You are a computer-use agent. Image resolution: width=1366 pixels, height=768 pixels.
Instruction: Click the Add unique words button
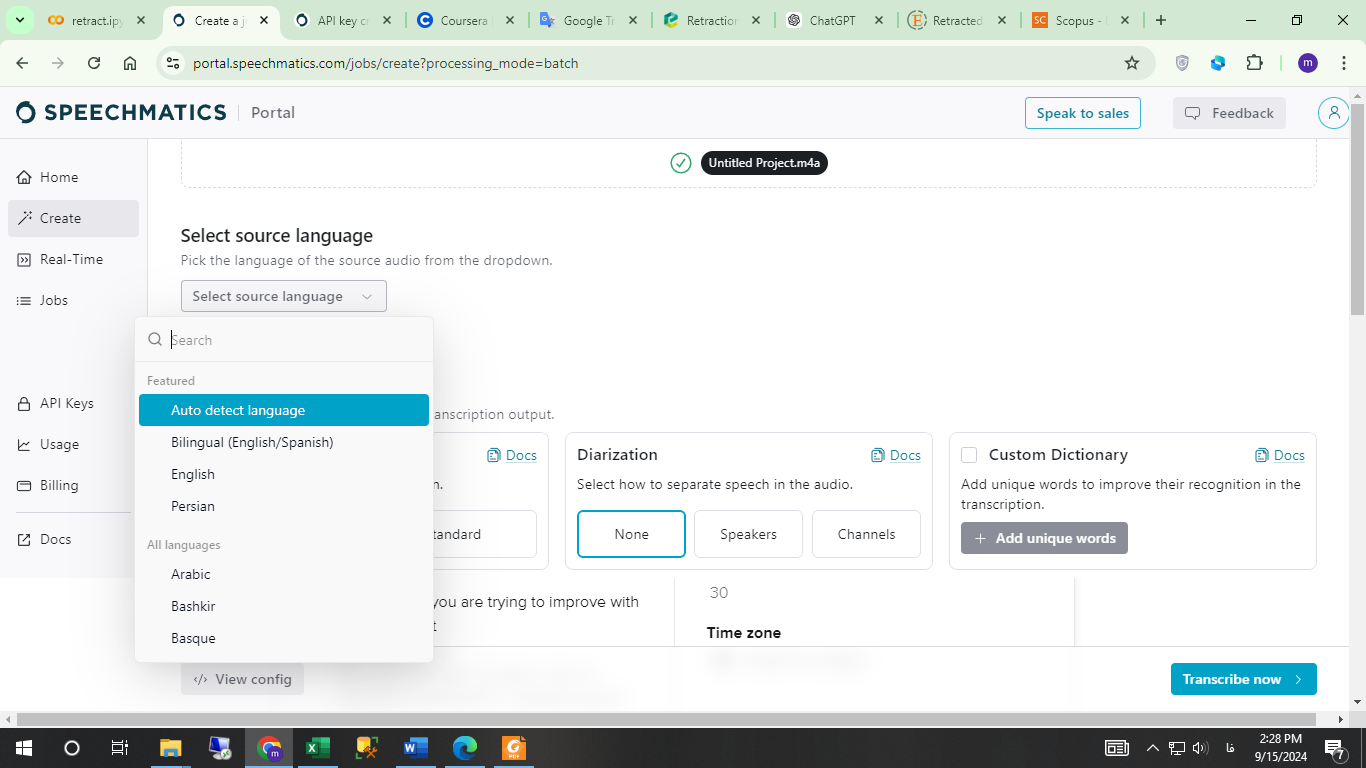click(1044, 538)
